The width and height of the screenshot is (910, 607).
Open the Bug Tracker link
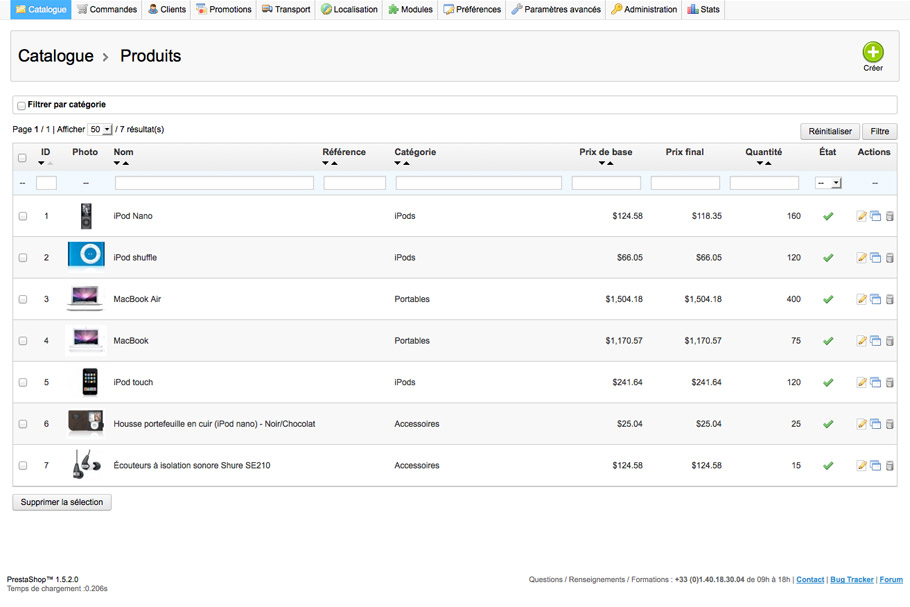click(851, 580)
